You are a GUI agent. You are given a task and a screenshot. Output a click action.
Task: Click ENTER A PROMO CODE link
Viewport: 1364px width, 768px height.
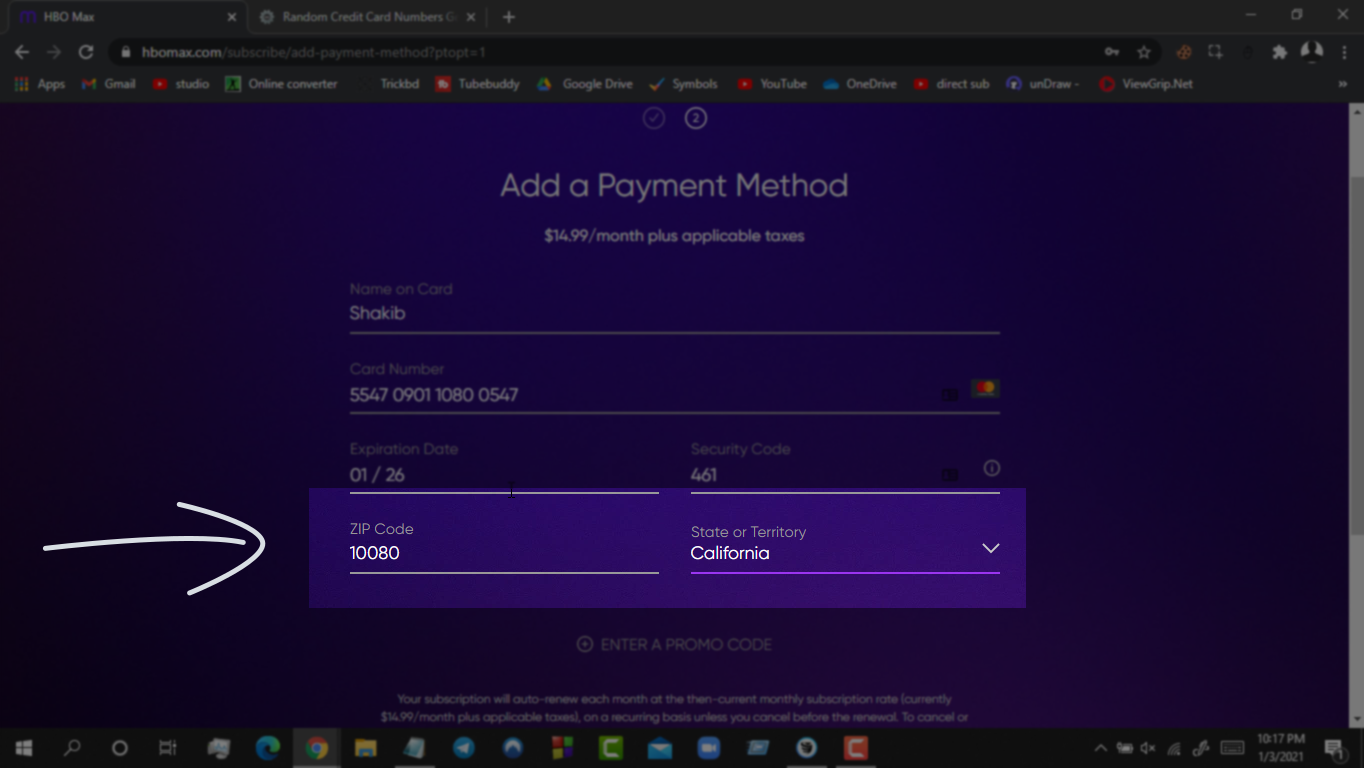click(686, 645)
